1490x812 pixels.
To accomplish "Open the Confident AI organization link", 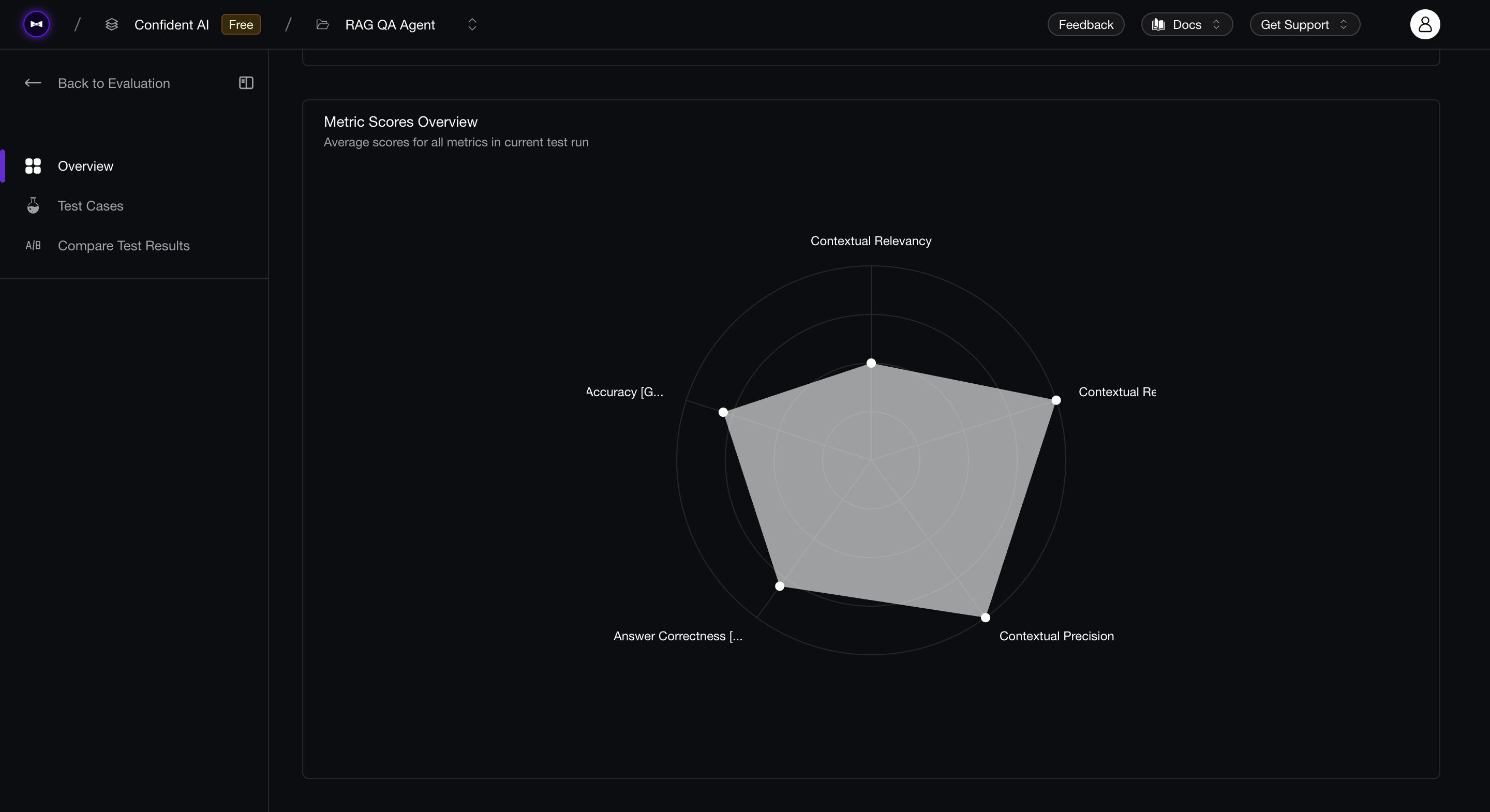I will (171, 24).
